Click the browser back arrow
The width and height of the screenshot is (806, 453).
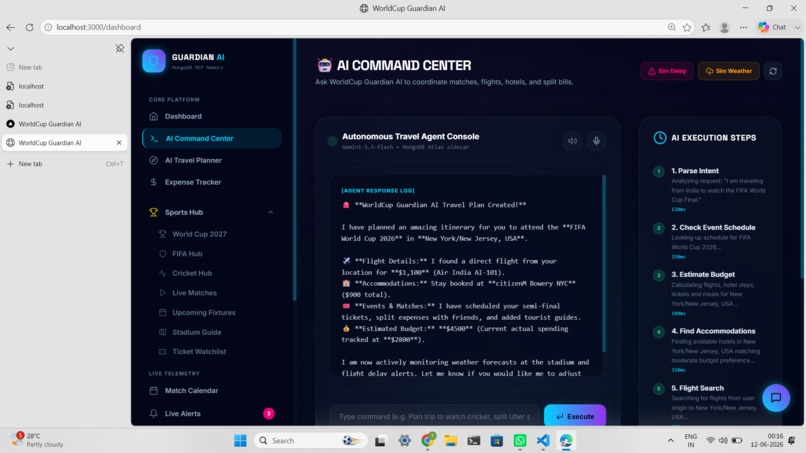(x=11, y=27)
